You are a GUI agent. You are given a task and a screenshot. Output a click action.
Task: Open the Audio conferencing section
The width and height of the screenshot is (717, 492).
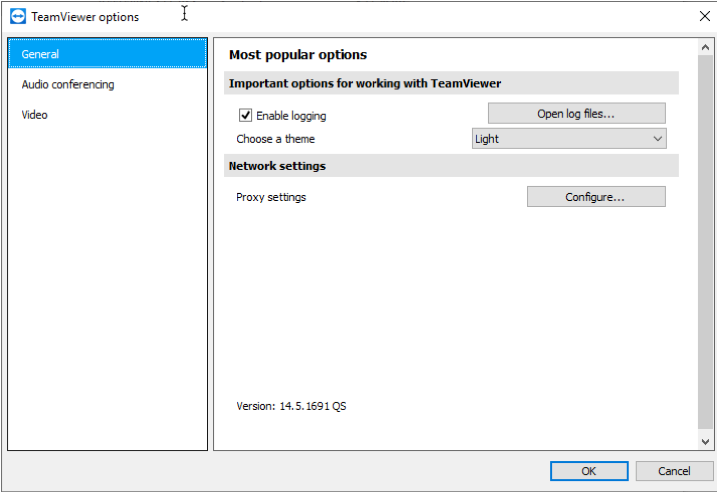click(107, 84)
